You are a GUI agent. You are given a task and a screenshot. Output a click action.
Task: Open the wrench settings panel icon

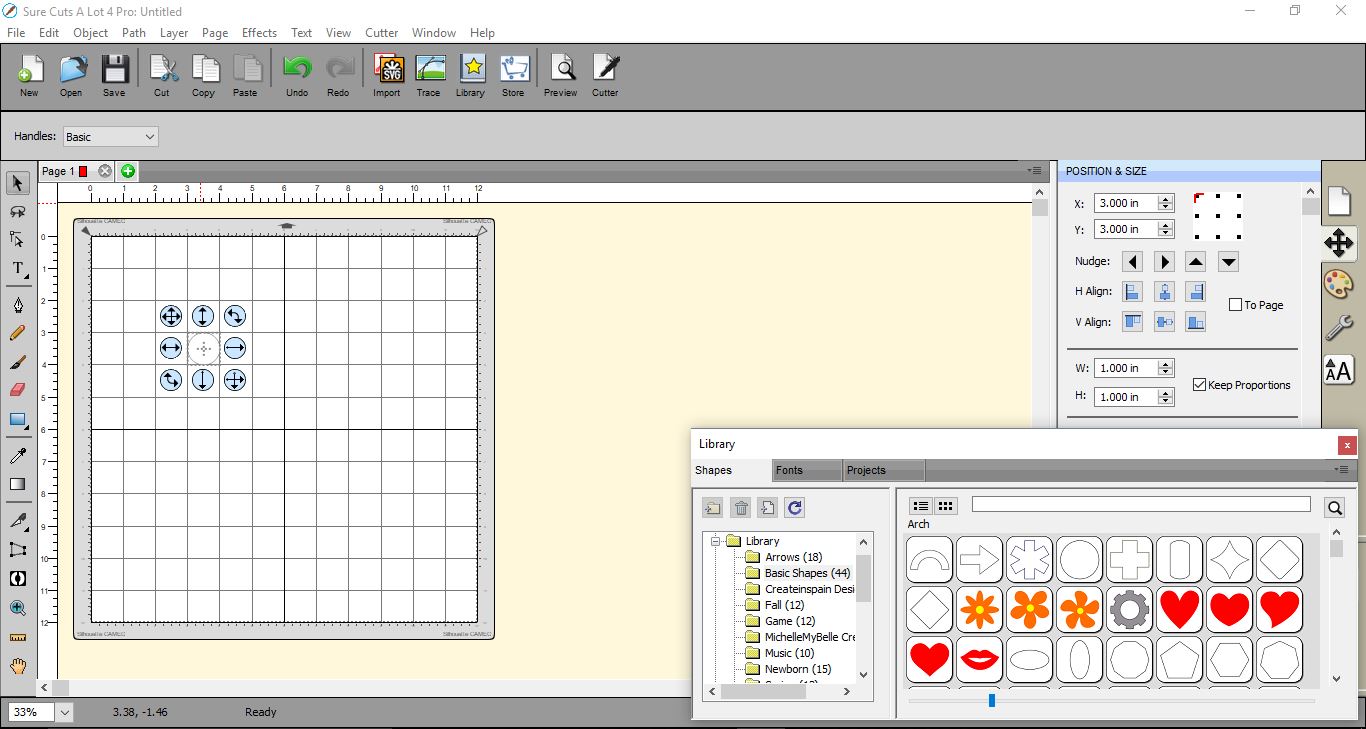pos(1338,327)
